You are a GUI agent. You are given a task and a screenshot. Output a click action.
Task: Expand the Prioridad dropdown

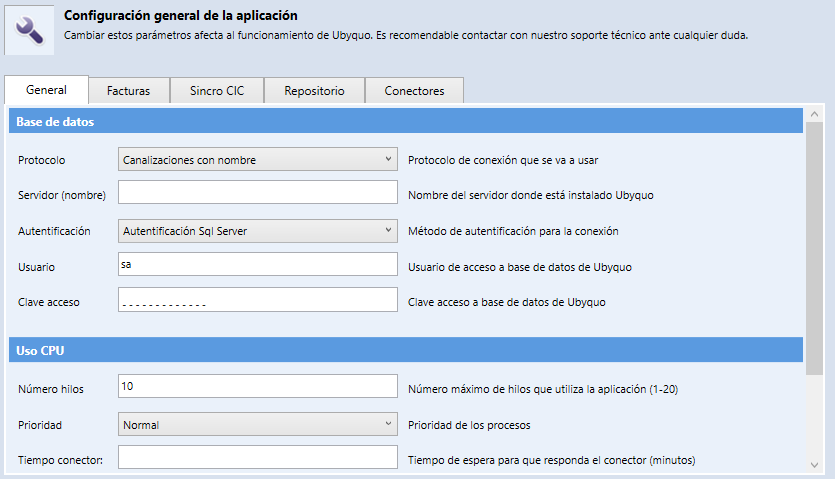click(258, 424)
